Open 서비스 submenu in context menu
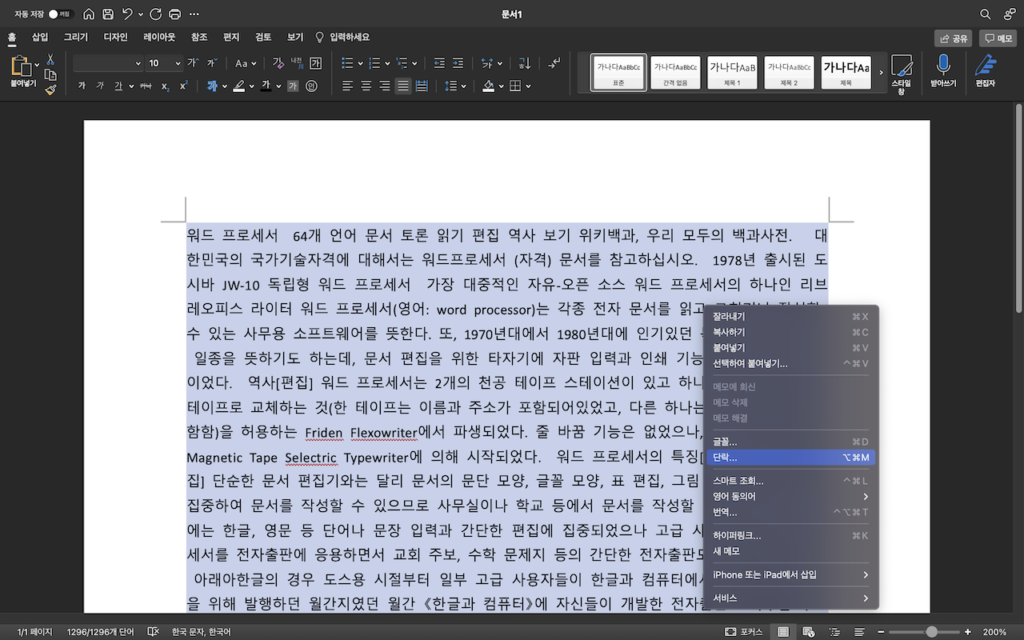1024x640 pixels. (x=790, y=598)
